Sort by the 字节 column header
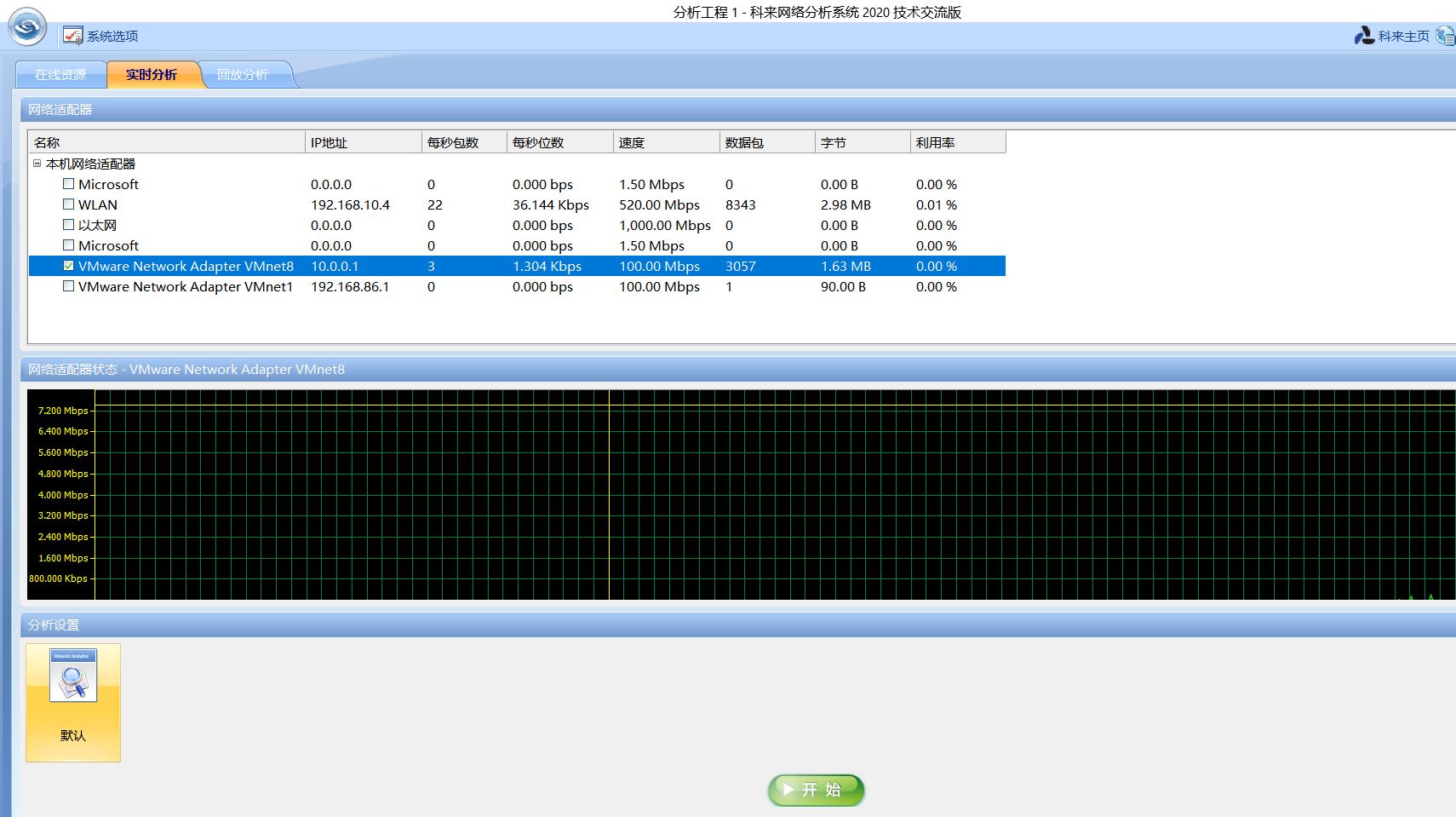Image resolution: width=1456 pixels, height=817 pixels. [x=863, y=142]
